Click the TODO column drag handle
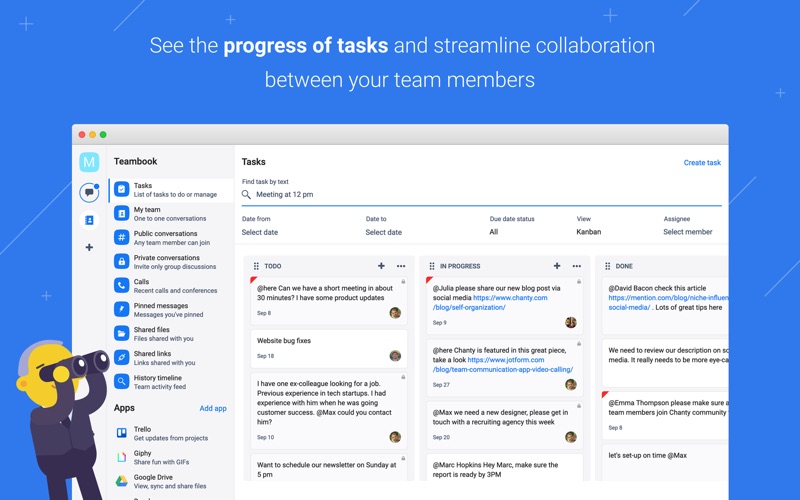This screenshot has width=800, height=500. (256, 266)
